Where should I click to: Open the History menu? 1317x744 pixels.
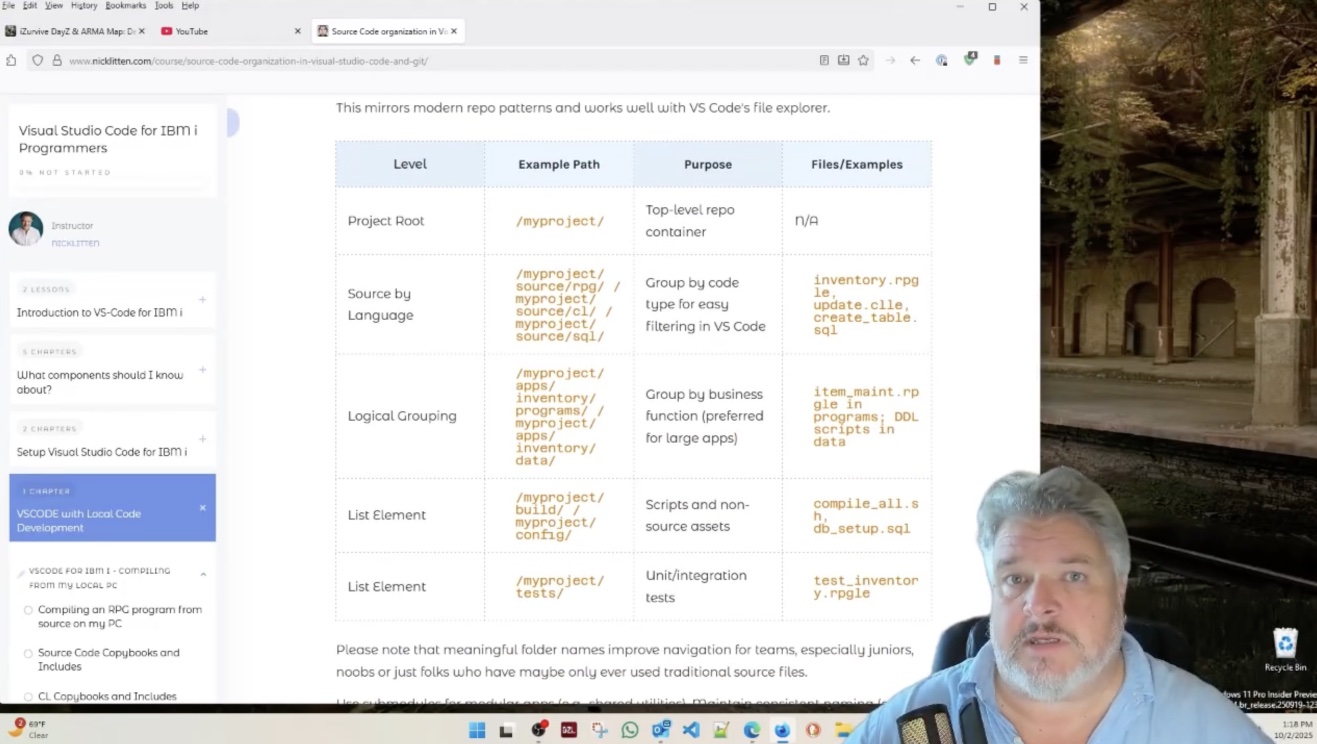click(84, 6)
